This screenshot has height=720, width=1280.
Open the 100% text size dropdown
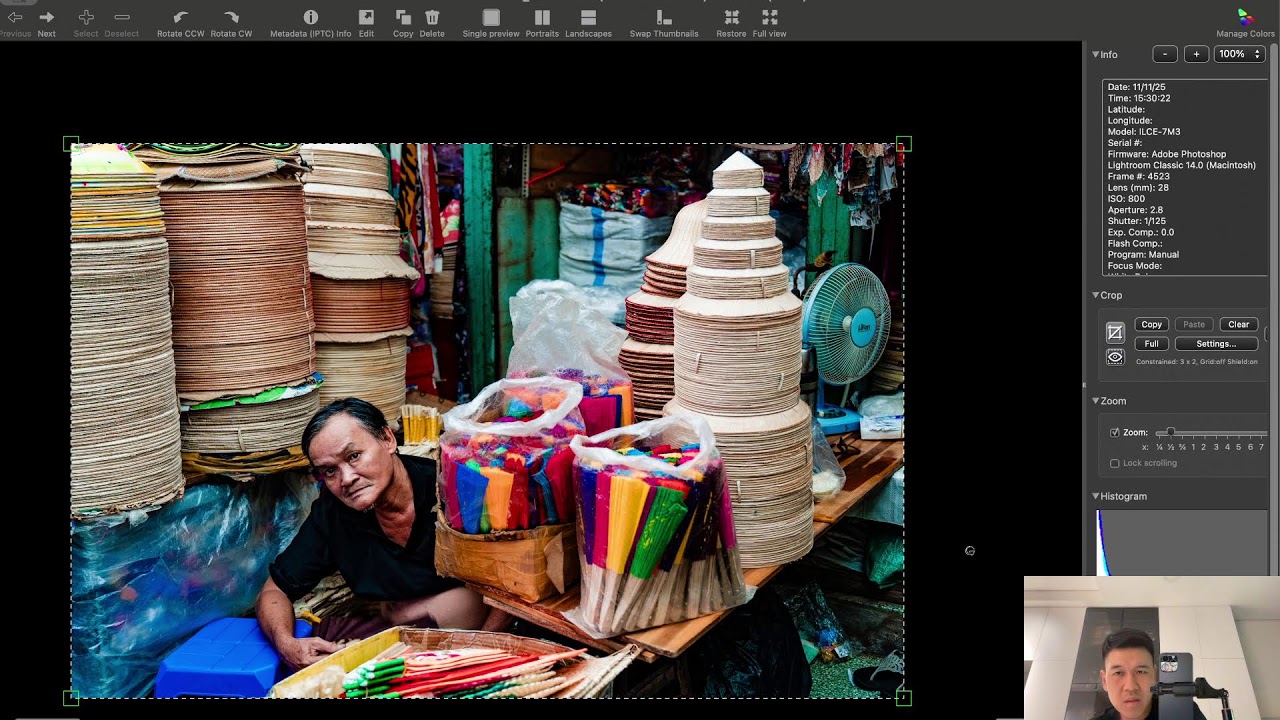pyautogui.click(x=1239, y=54)
